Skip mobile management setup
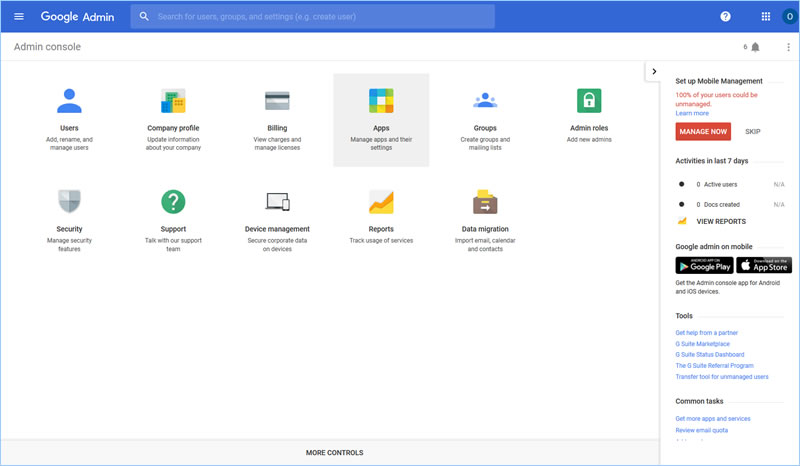 753,132
